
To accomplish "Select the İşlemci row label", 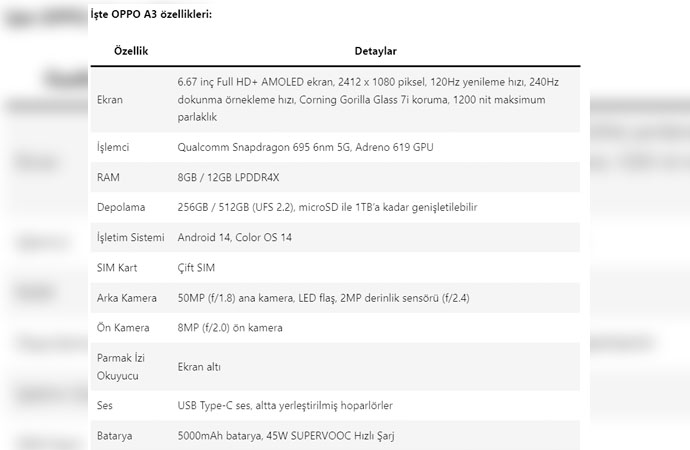I will [113, 147].
